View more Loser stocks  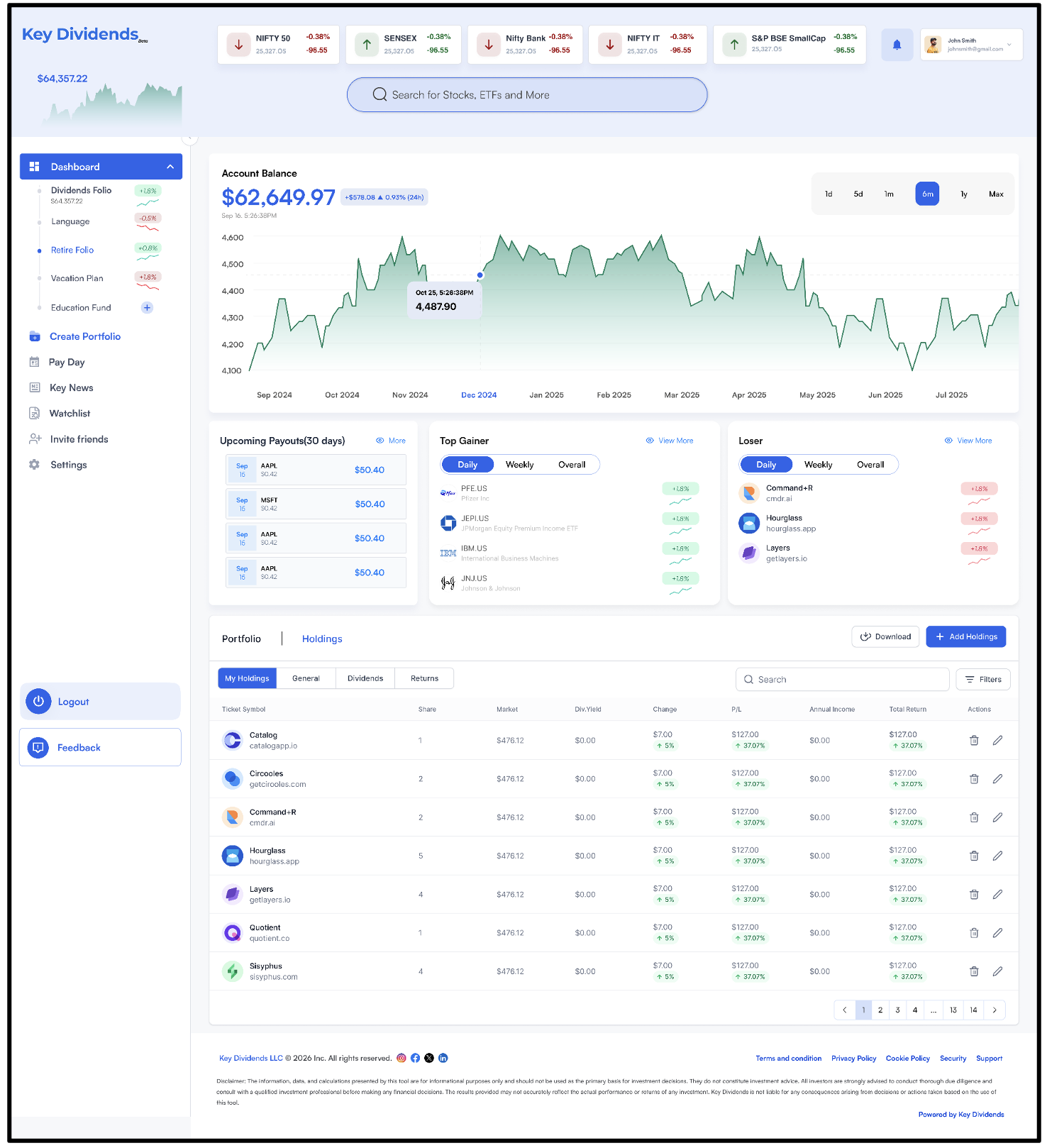[x=968, y=441]
